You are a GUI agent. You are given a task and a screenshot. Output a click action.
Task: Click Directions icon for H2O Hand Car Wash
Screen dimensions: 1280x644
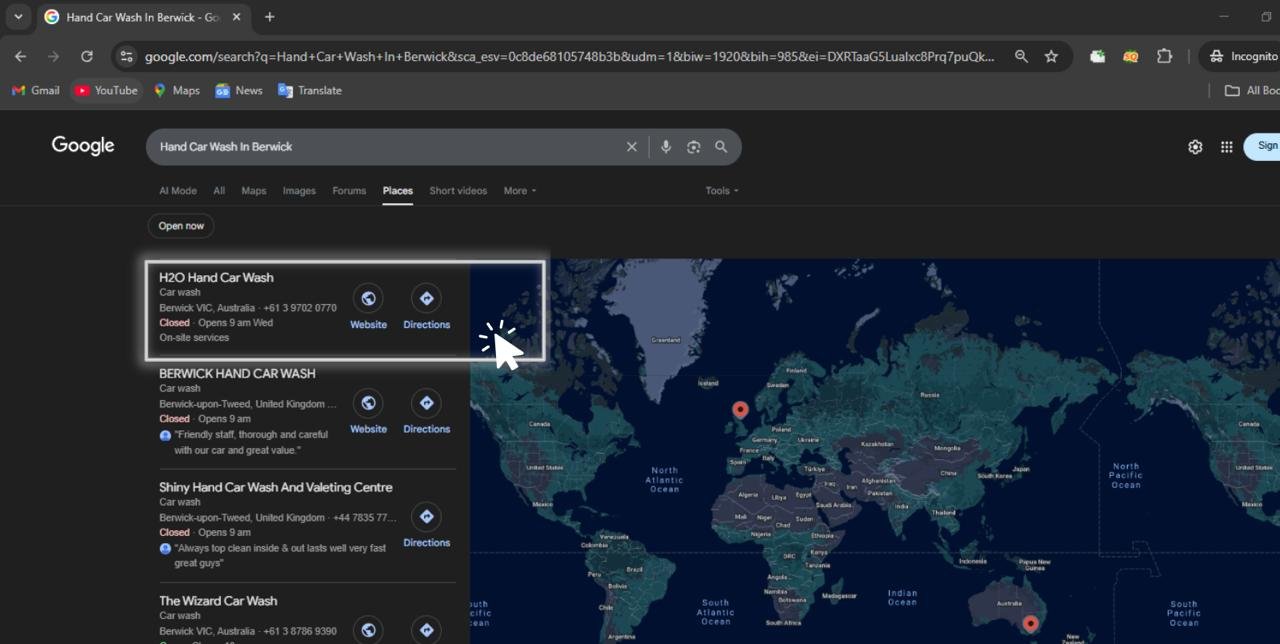click(x=426, y=298)
